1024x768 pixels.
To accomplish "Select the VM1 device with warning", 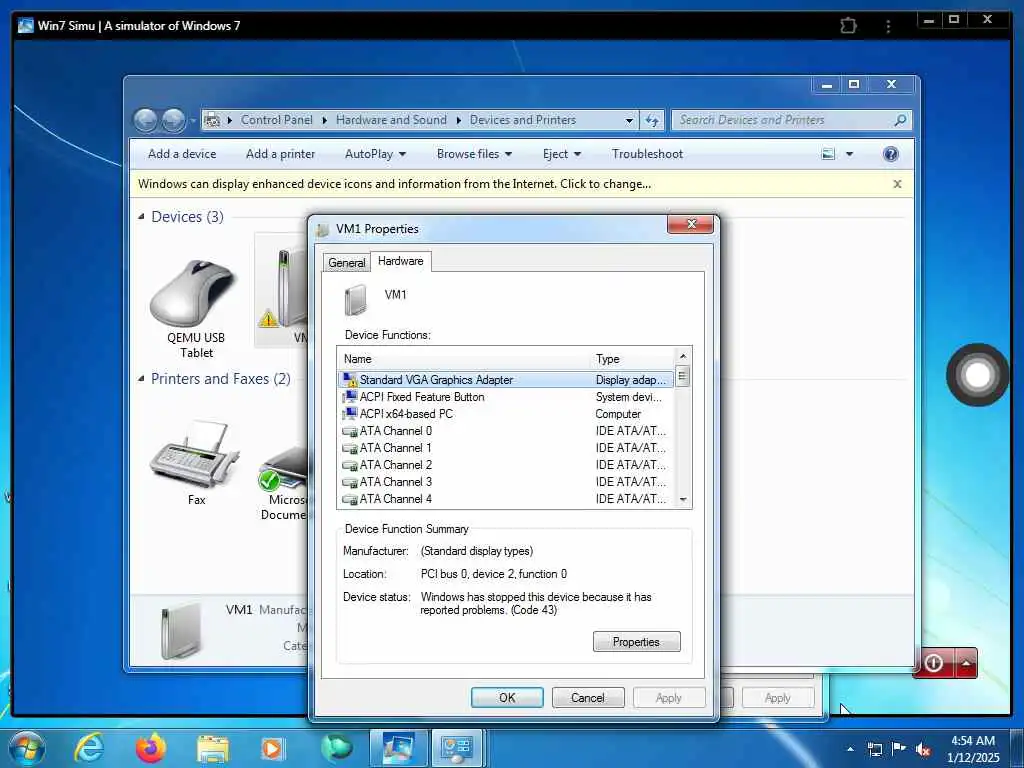I will tap(281, 290).
